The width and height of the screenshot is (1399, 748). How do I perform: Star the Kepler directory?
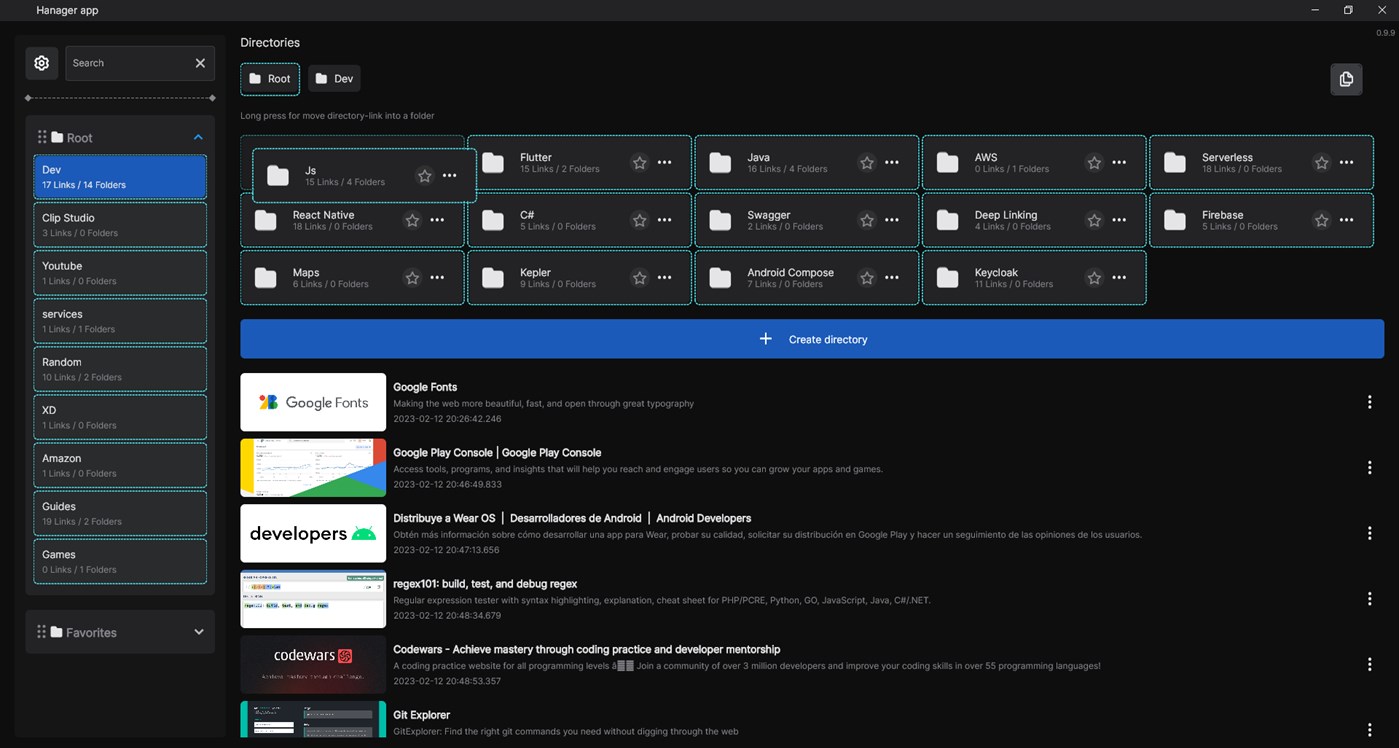click(639, 277)
